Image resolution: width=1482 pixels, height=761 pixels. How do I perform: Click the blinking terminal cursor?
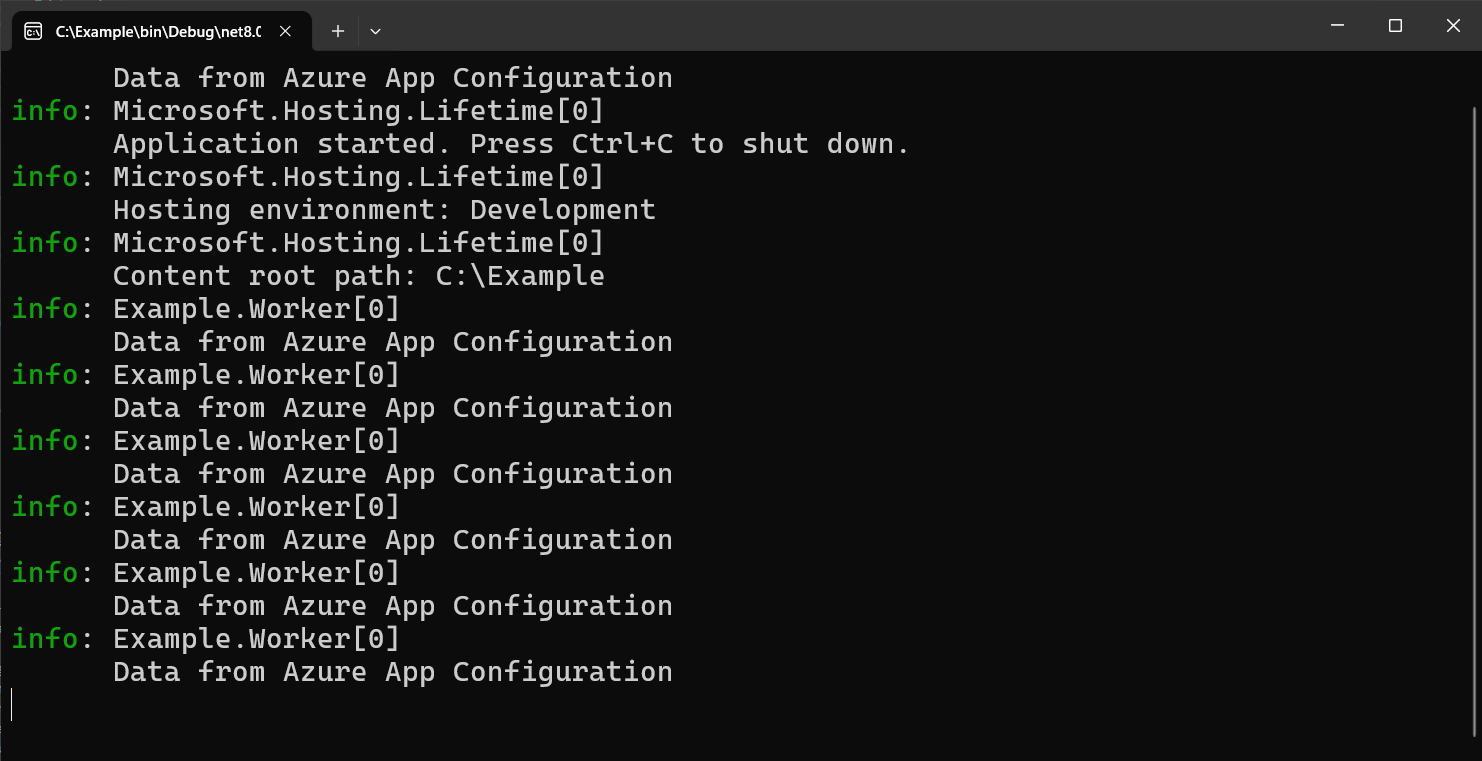point(12,704)
